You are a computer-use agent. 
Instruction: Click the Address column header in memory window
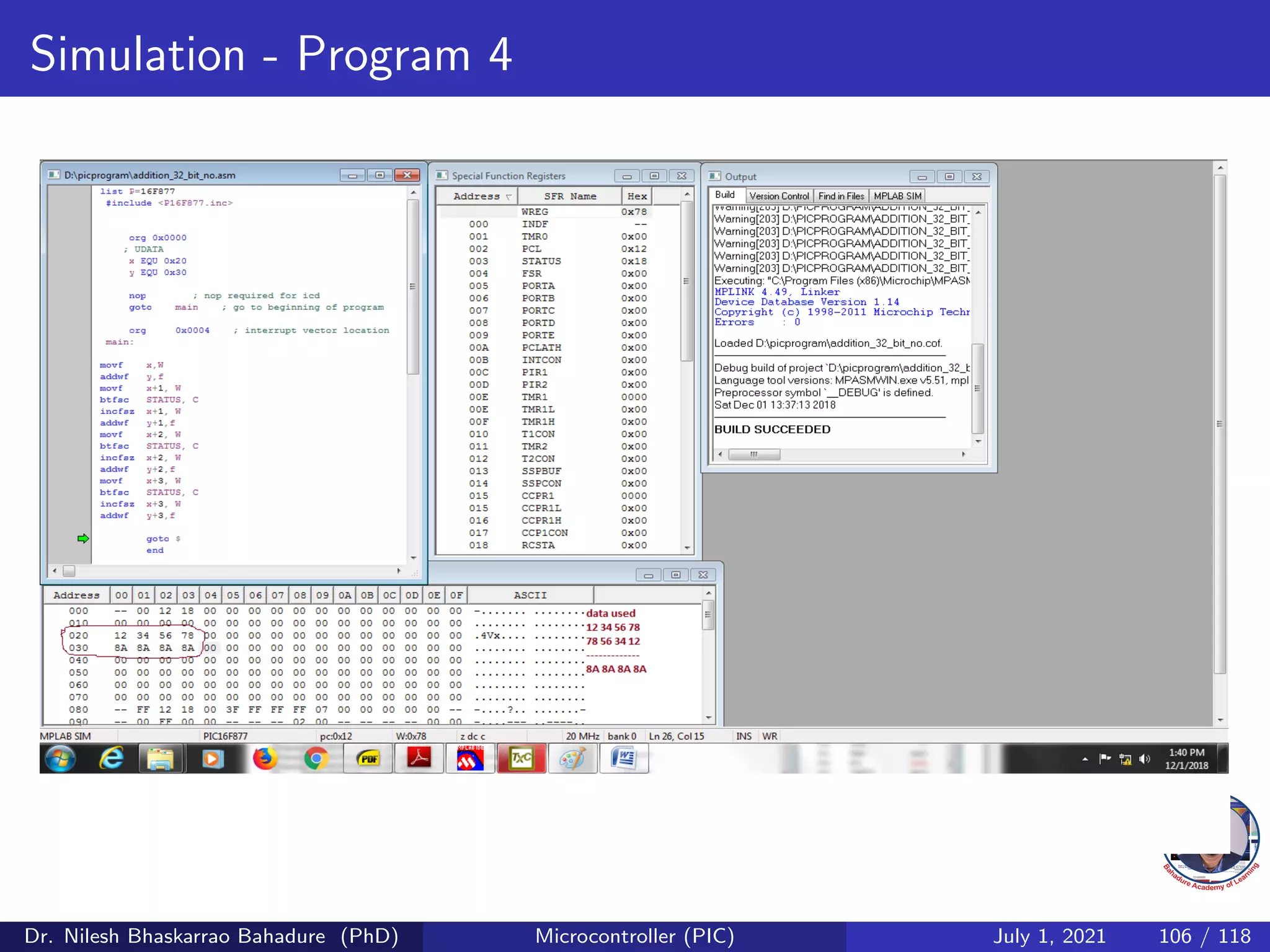pos(76,595)
